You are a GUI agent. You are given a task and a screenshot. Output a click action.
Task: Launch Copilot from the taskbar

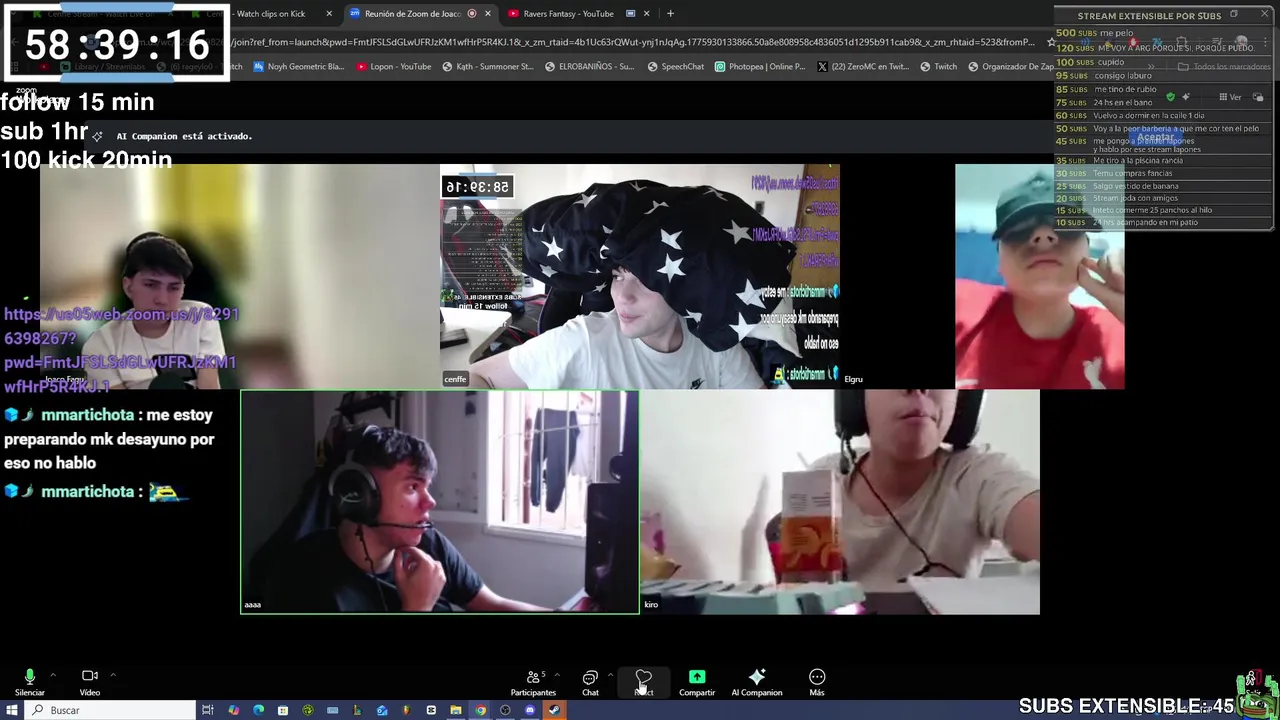click(x=233, y=710)
